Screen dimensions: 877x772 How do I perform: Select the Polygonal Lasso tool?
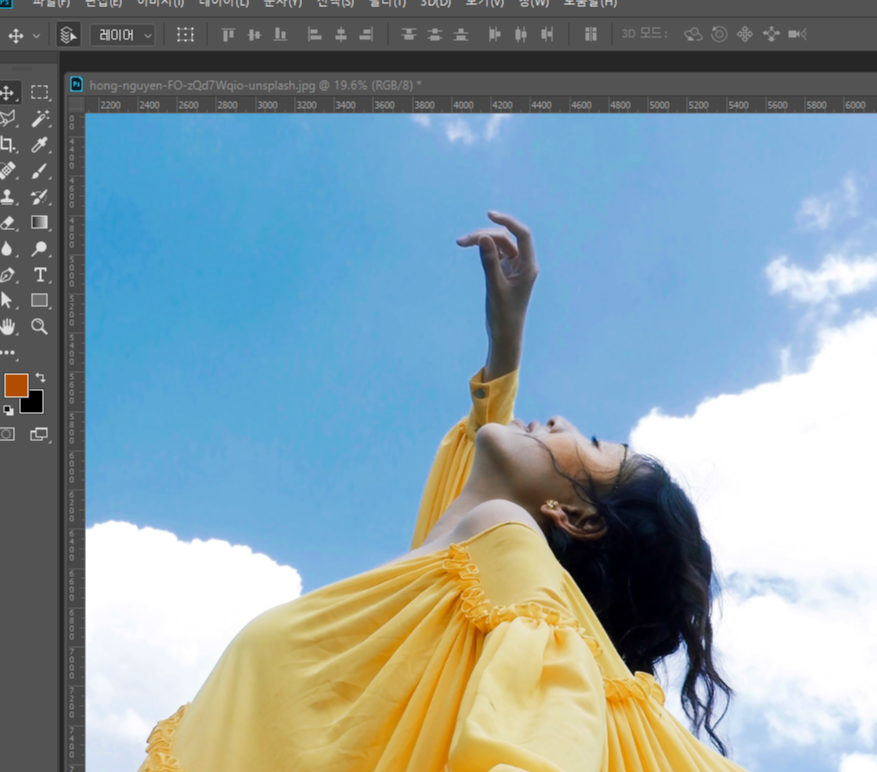8,118
